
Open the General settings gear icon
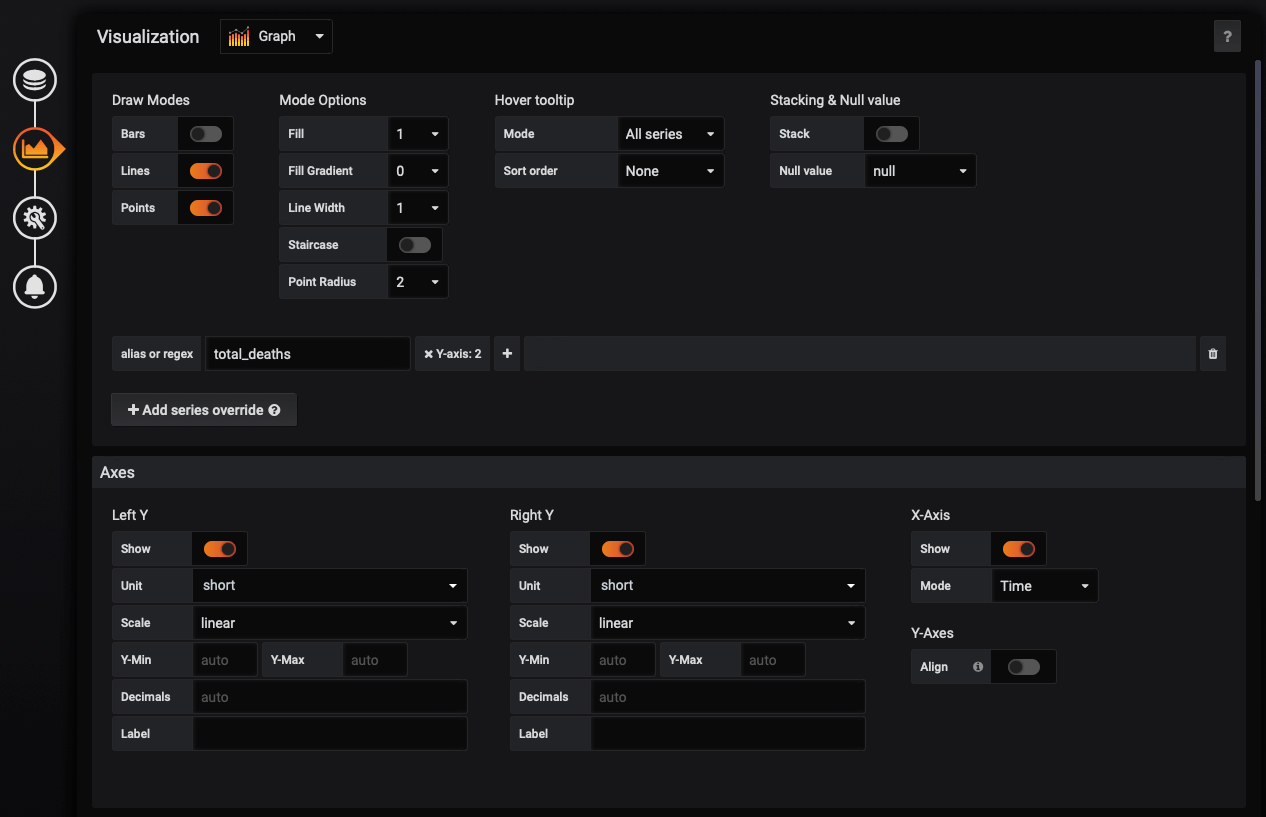(x=35, y=218)
